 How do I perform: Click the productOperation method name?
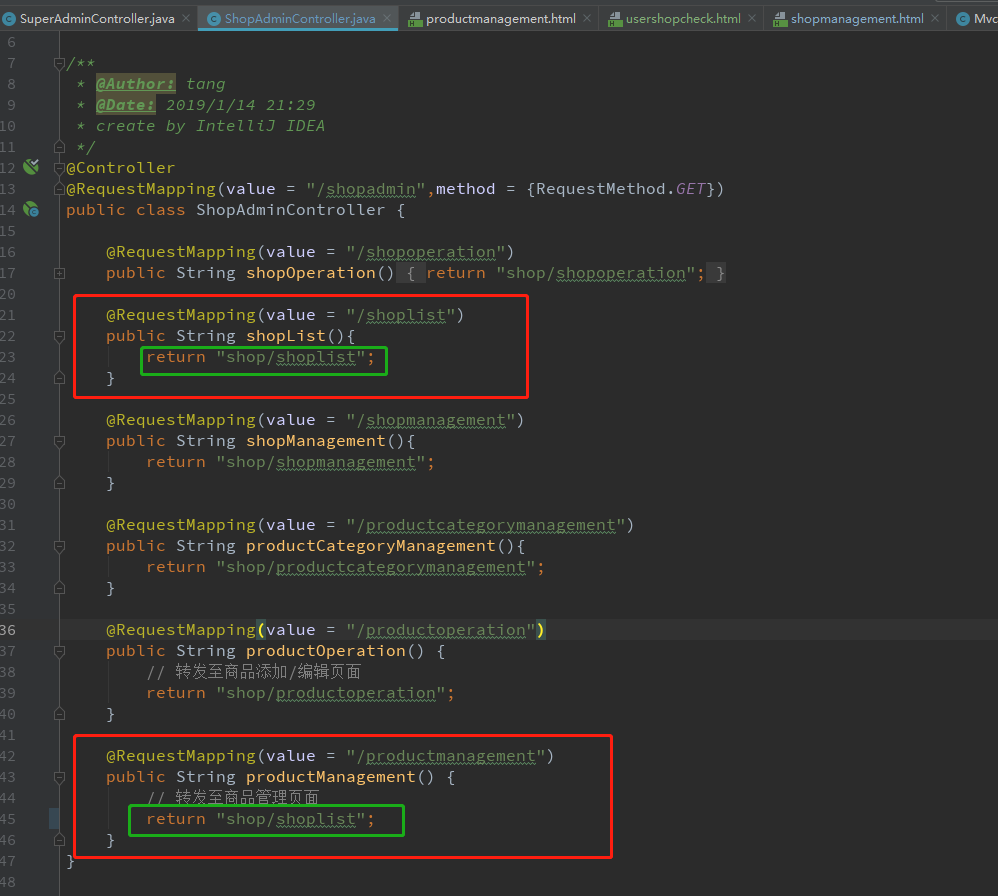(x=326, y=651)
